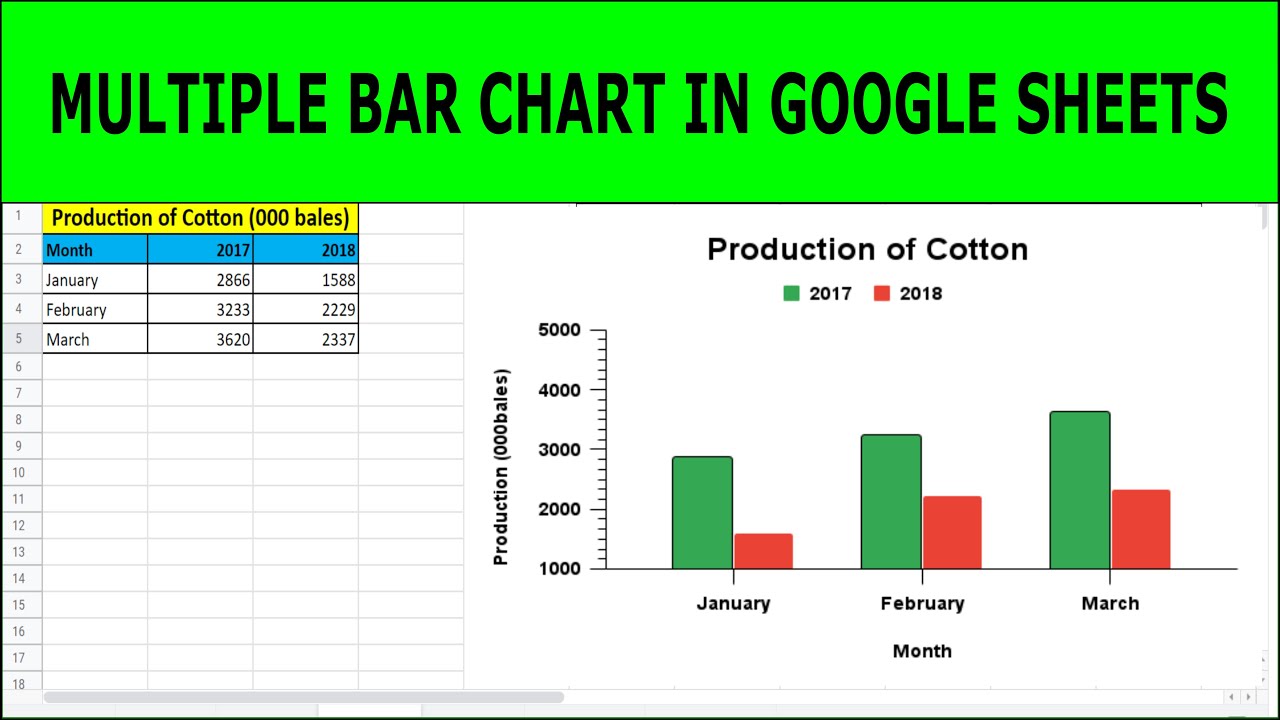The width and height of the screenshot is (1280, 720).
Task: Select row header 5
Action: [21, 339]
